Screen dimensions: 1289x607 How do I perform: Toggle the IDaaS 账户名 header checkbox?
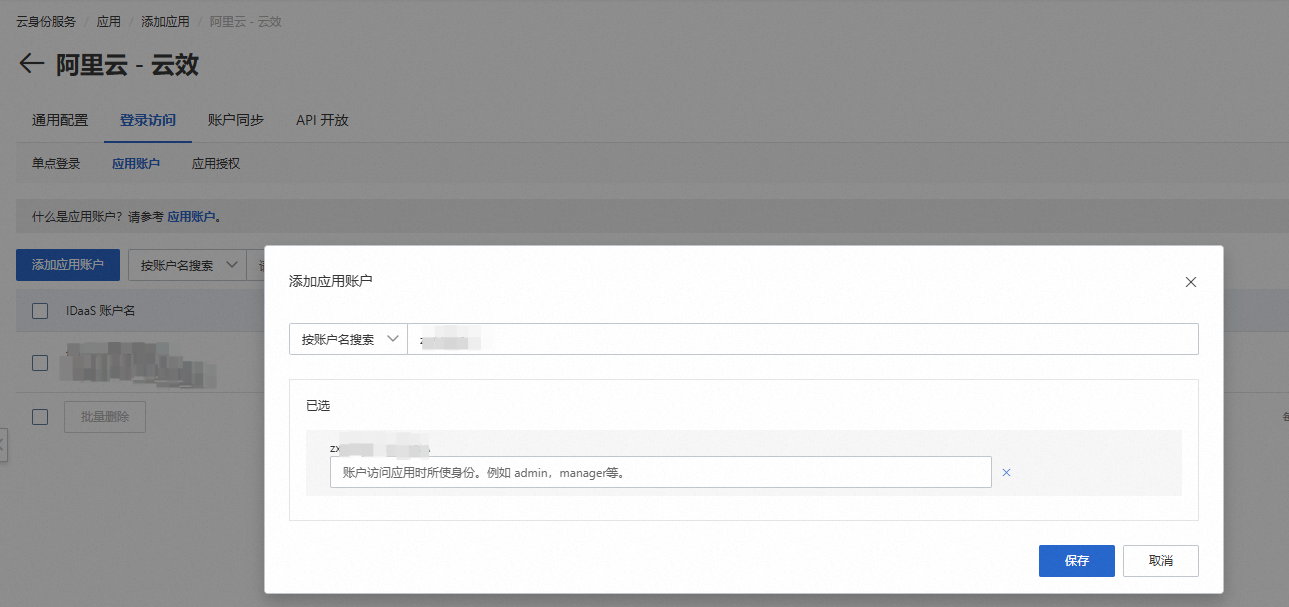[x=40, y=311]
